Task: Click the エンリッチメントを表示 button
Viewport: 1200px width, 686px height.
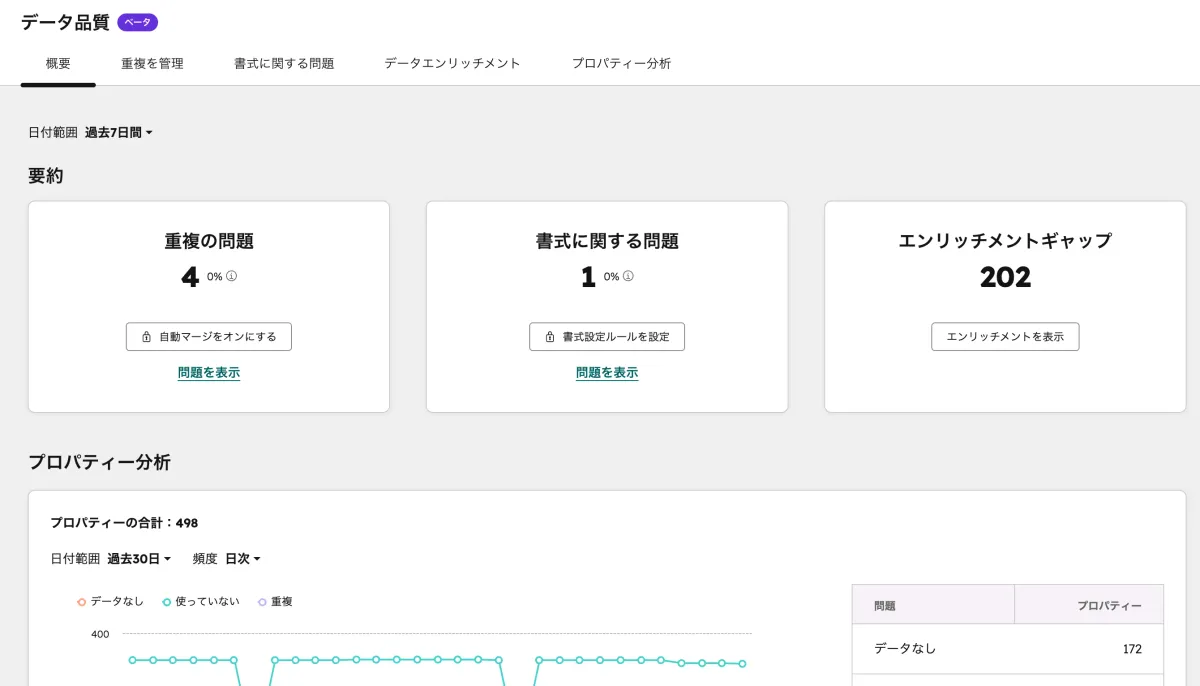Action: point(1005,337)
